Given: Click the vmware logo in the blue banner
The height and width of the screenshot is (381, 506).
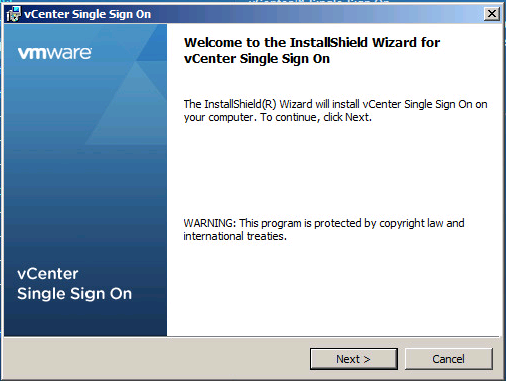Looking at the screenshot, I should coord(55,53).
